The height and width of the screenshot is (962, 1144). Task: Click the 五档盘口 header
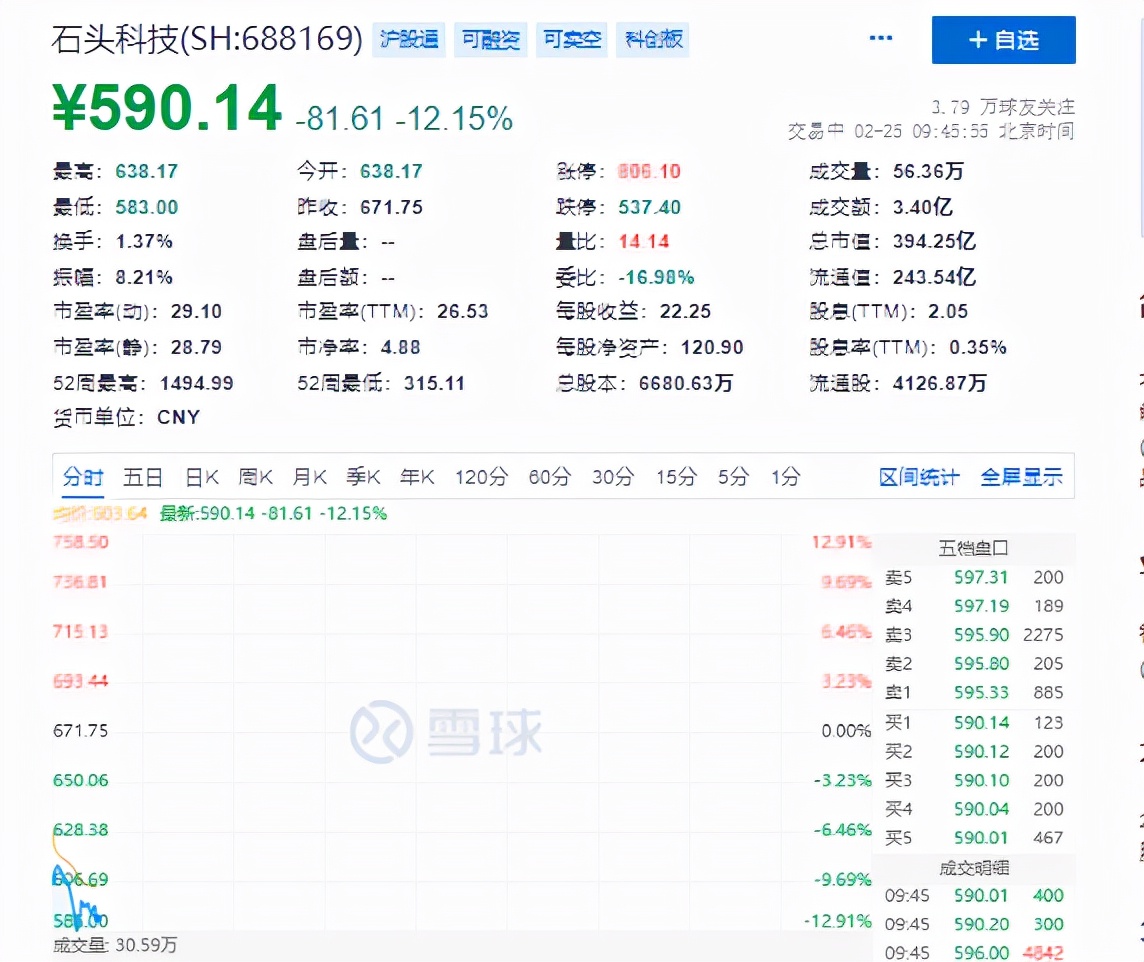pyautogui.click(x=973, y=548)
